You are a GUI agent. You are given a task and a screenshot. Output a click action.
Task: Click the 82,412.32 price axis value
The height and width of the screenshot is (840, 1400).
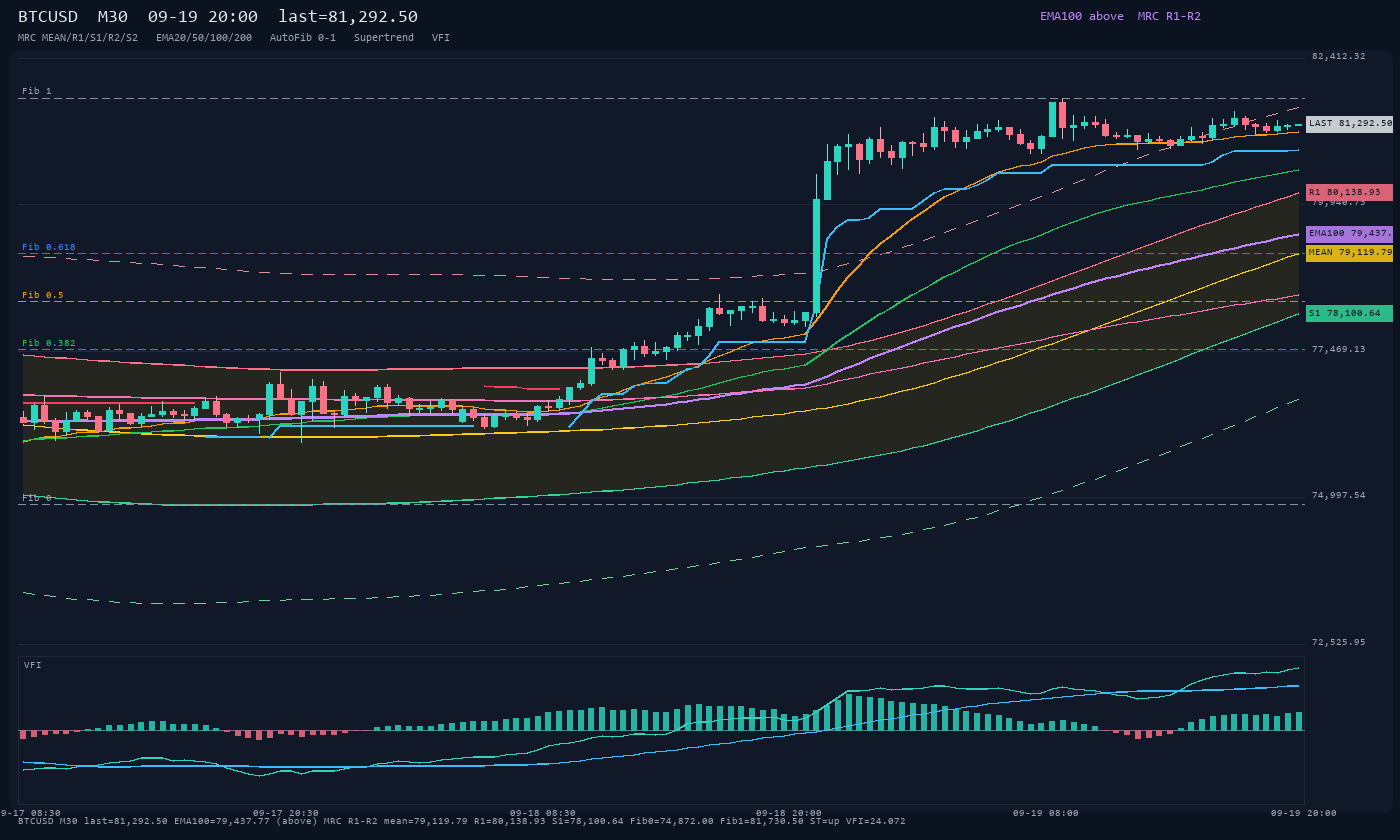coord(1339,56)
